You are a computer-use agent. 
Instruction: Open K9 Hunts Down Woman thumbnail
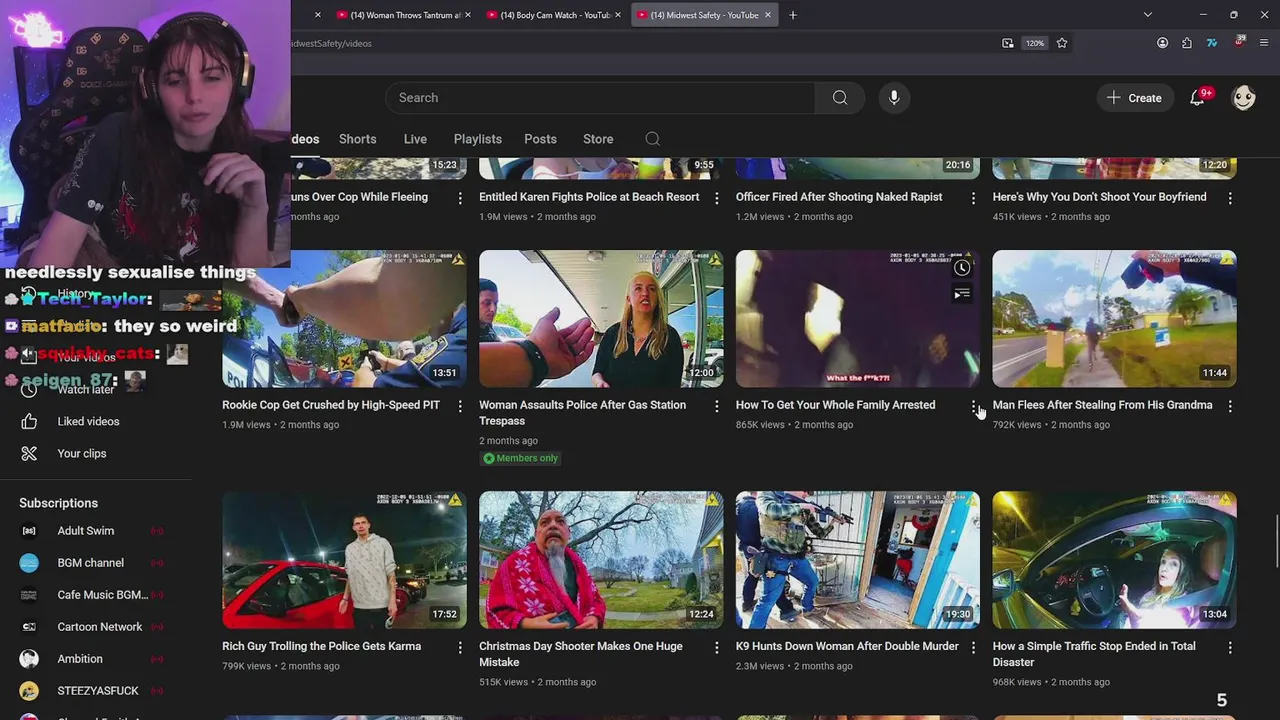(x=858, y=560)
